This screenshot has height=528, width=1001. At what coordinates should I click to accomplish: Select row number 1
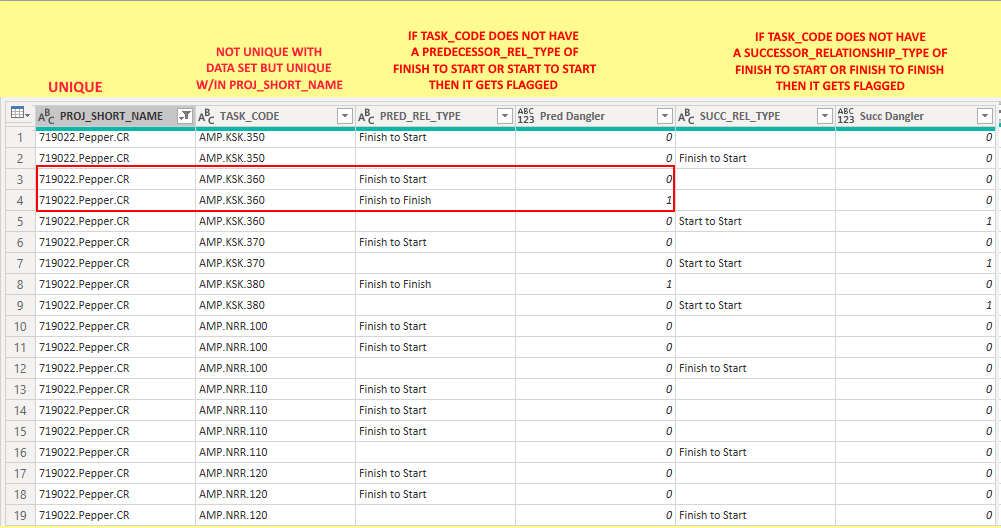point(20,137)
